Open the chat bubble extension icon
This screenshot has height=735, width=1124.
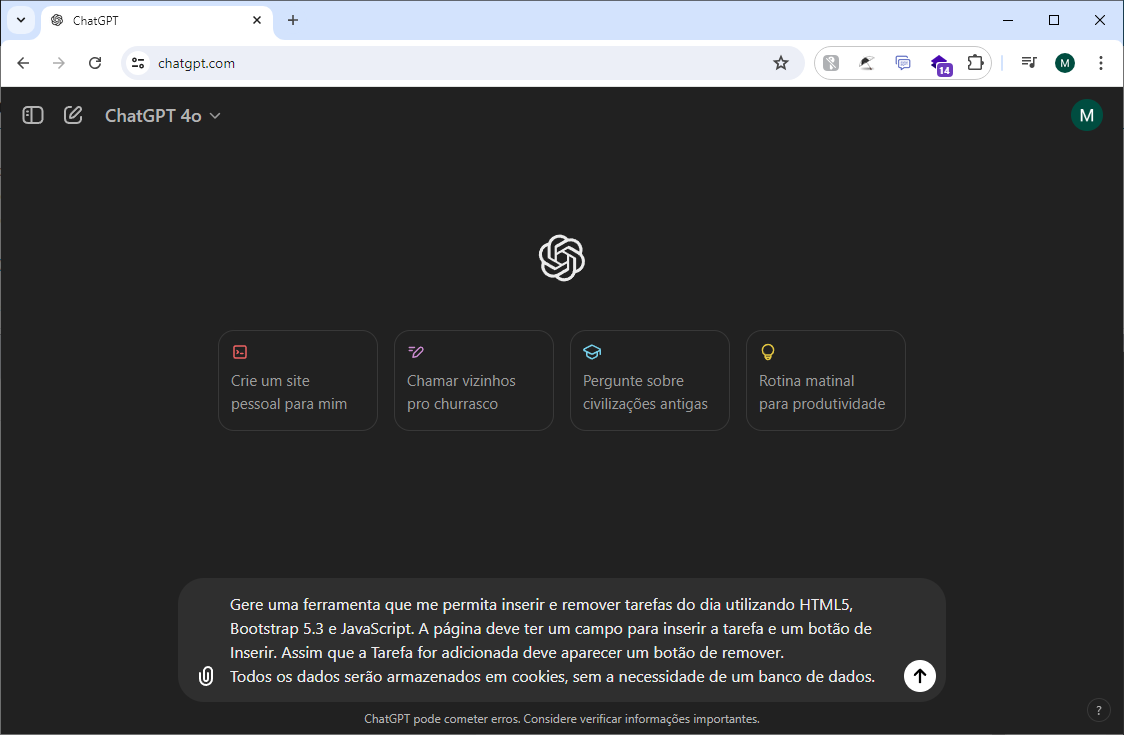coord(903,63)
